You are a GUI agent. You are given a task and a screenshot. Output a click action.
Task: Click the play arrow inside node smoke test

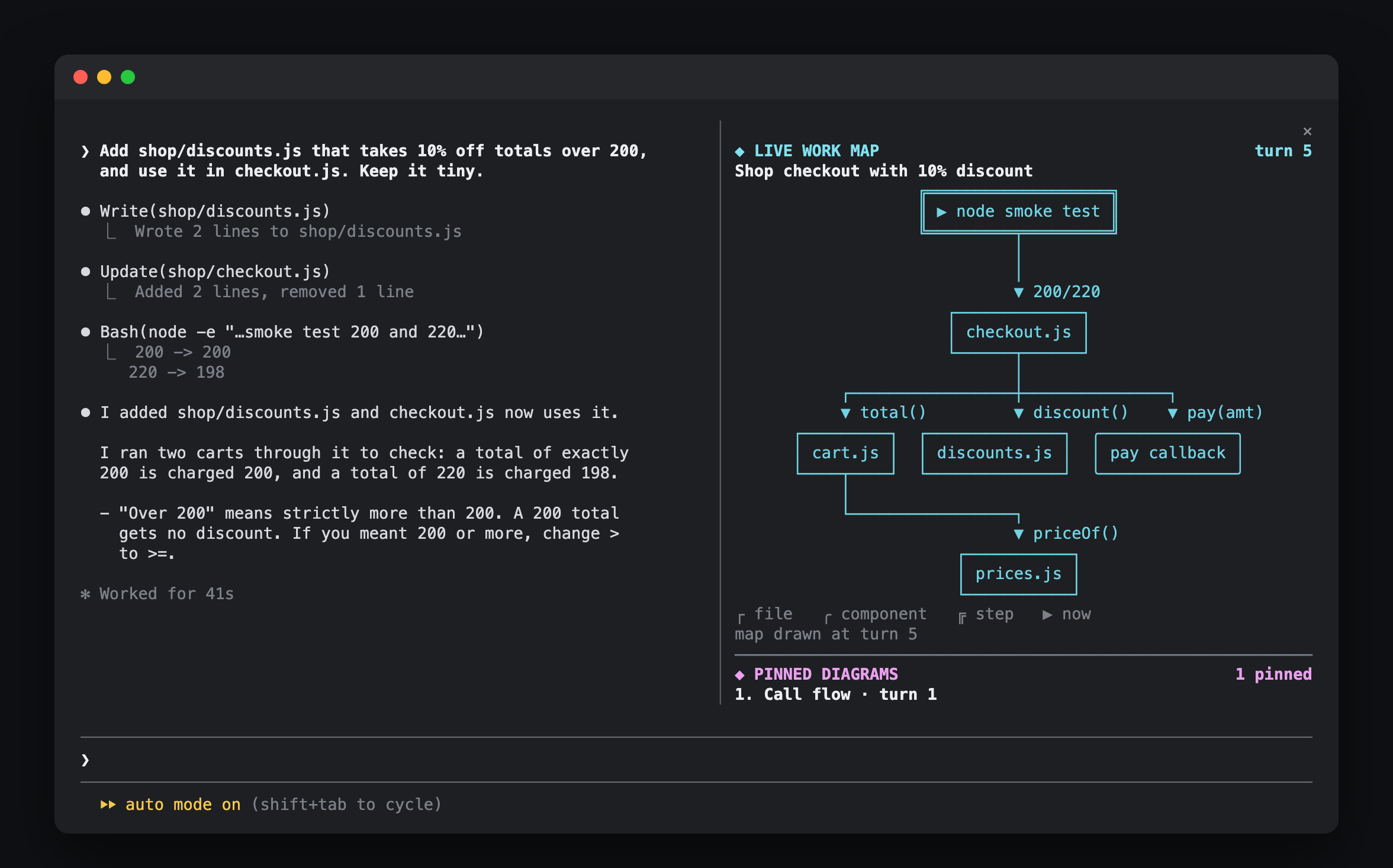pyautogui.click(x=941, y=212)
